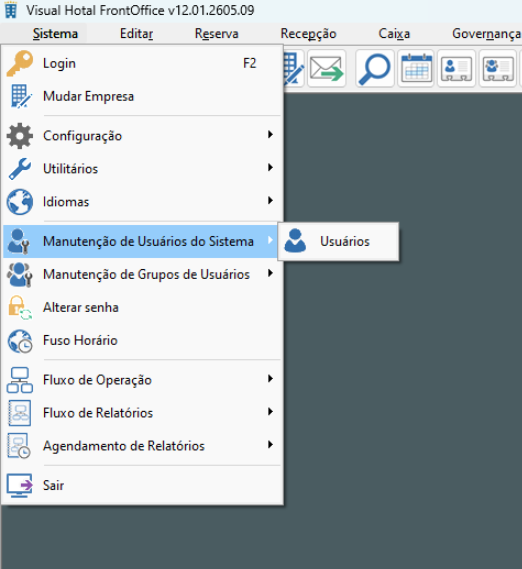Click the building edit toolbar icon
Screen dimensions: 522x569
pos(293,69)
